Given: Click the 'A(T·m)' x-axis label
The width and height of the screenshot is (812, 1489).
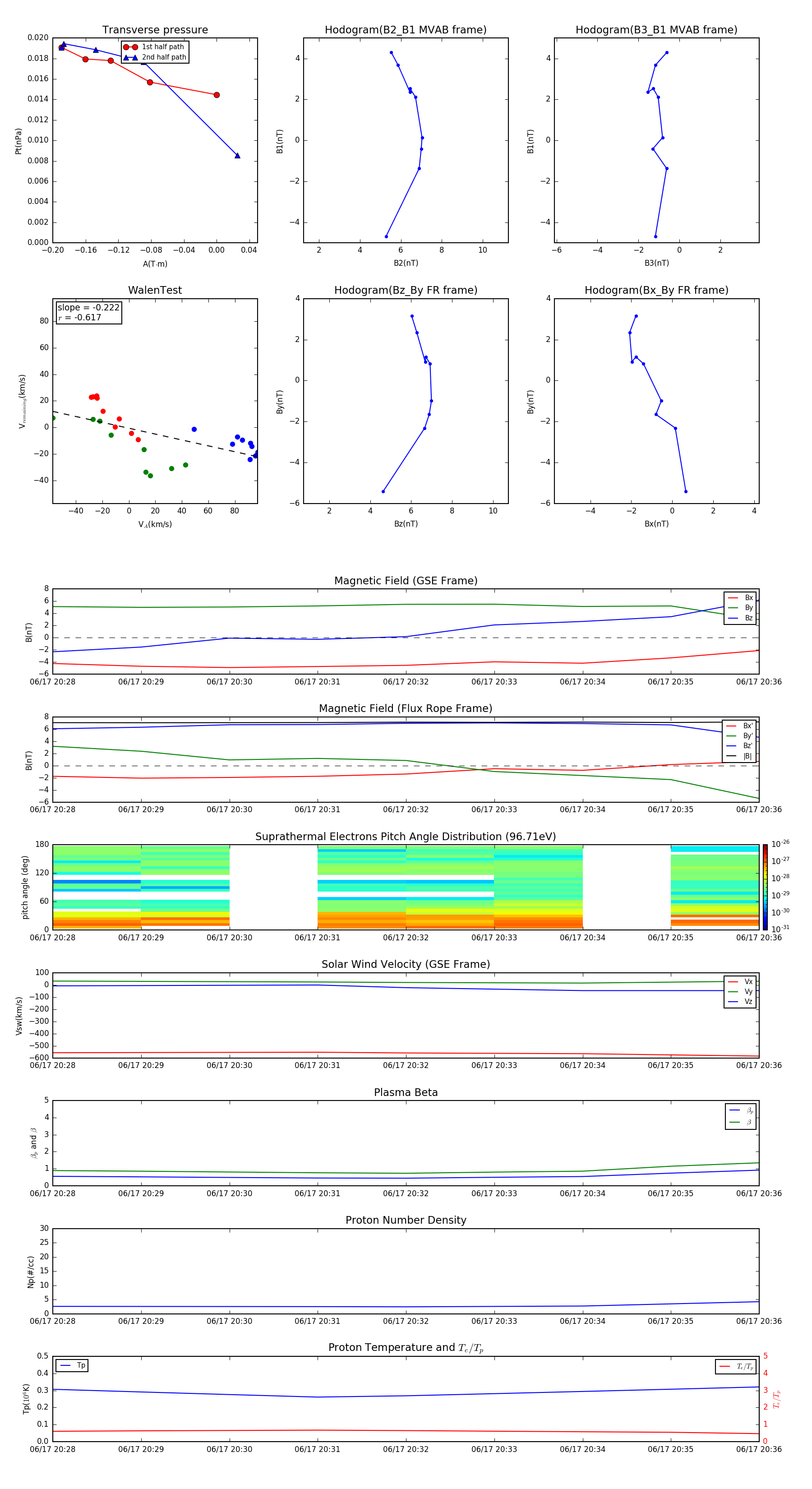Looking at the screenshot, I should pyautogui.click(x=155, y=264).
